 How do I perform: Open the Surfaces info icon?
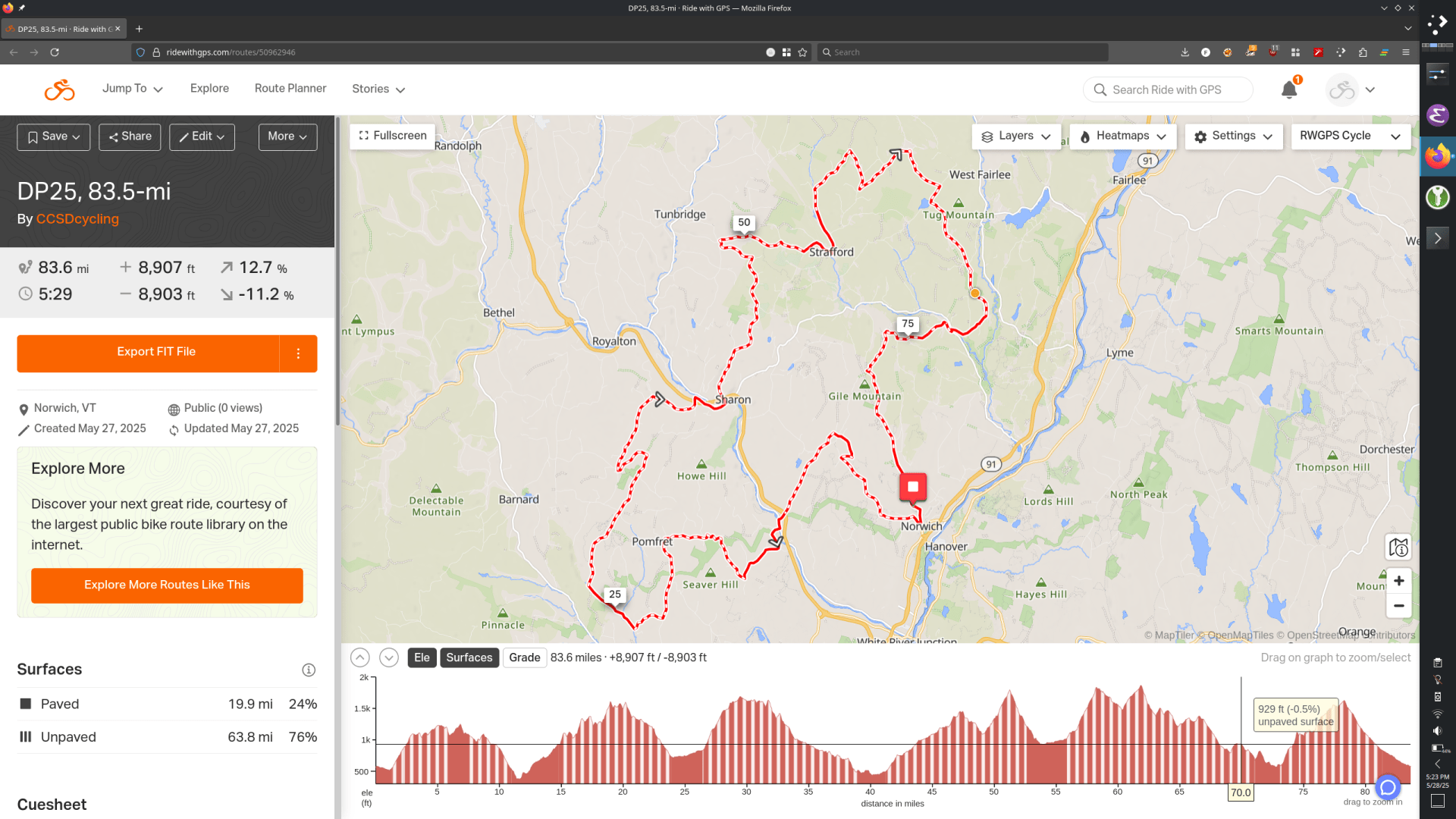(308, 670)
